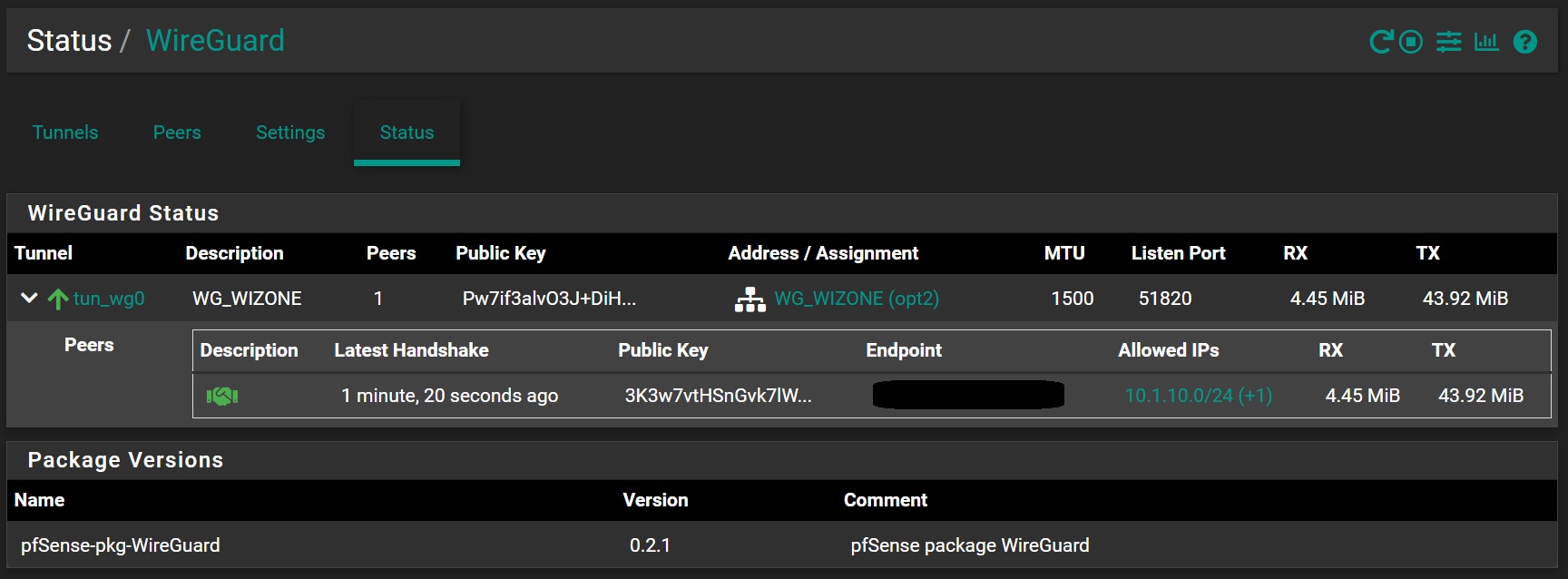
Task: Click the peer row RX value 4.45 MiB
Action: [x=1363, y=396]
